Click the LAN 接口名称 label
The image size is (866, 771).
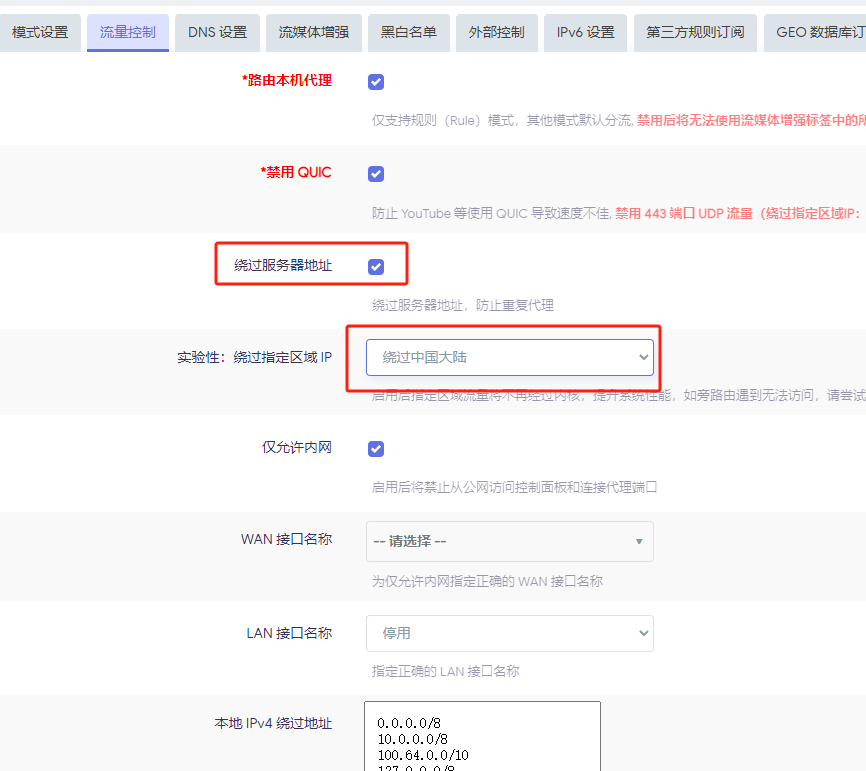289,633
